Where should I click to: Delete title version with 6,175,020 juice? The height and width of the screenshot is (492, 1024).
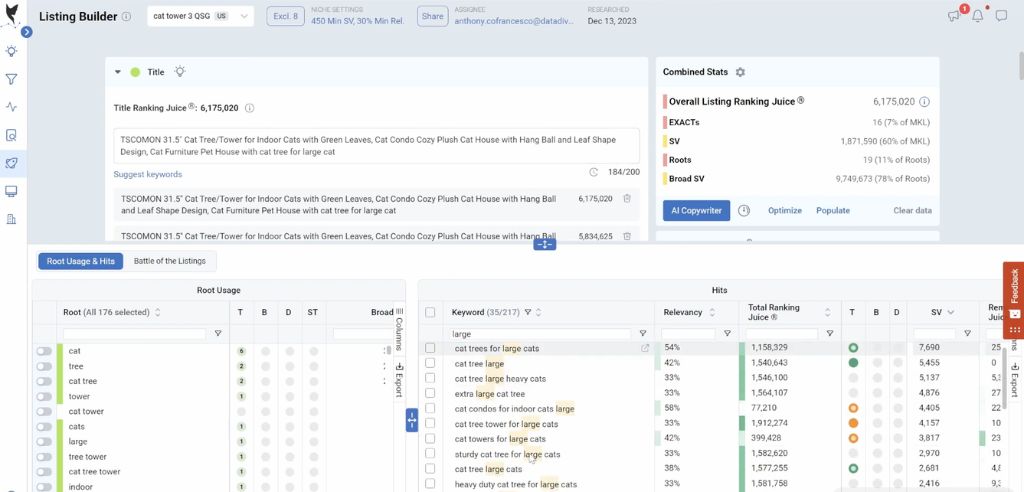(x=627, y=199)
